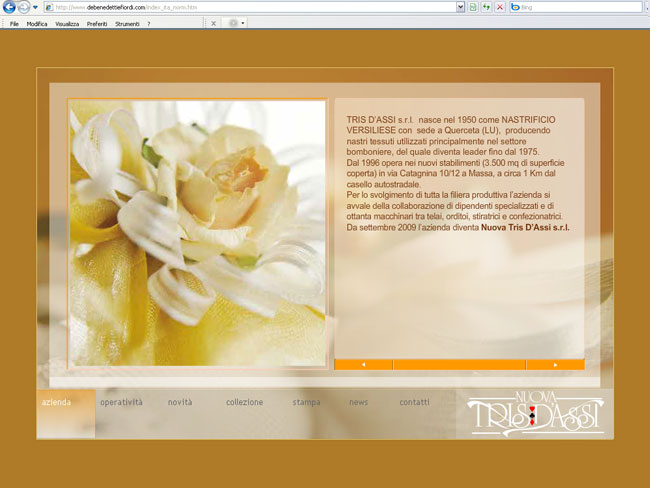Expand the address bar autocomplete dropdown
This screenshot has width=650, height=488.
tap(461, 7)
